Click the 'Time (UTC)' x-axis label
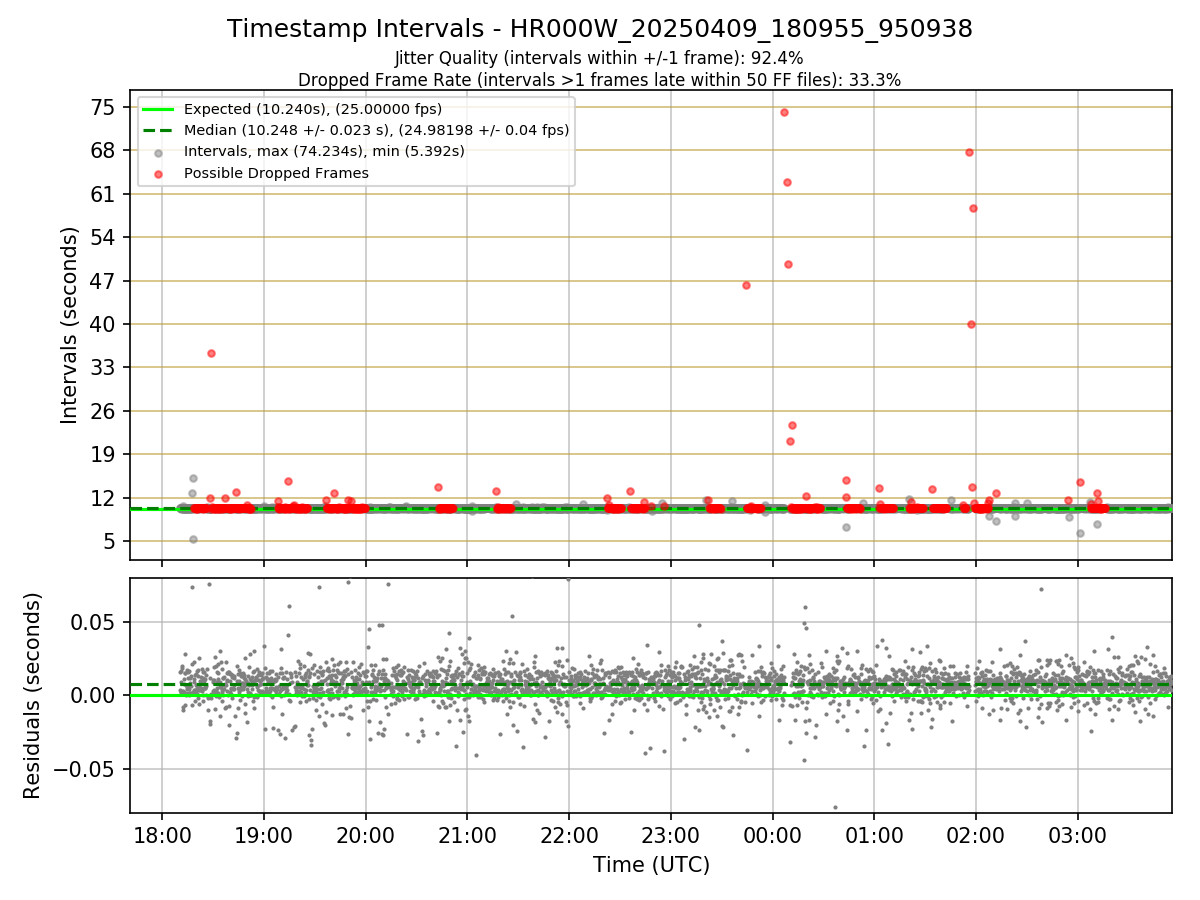 pyautogui.click(x=651, y=865)
